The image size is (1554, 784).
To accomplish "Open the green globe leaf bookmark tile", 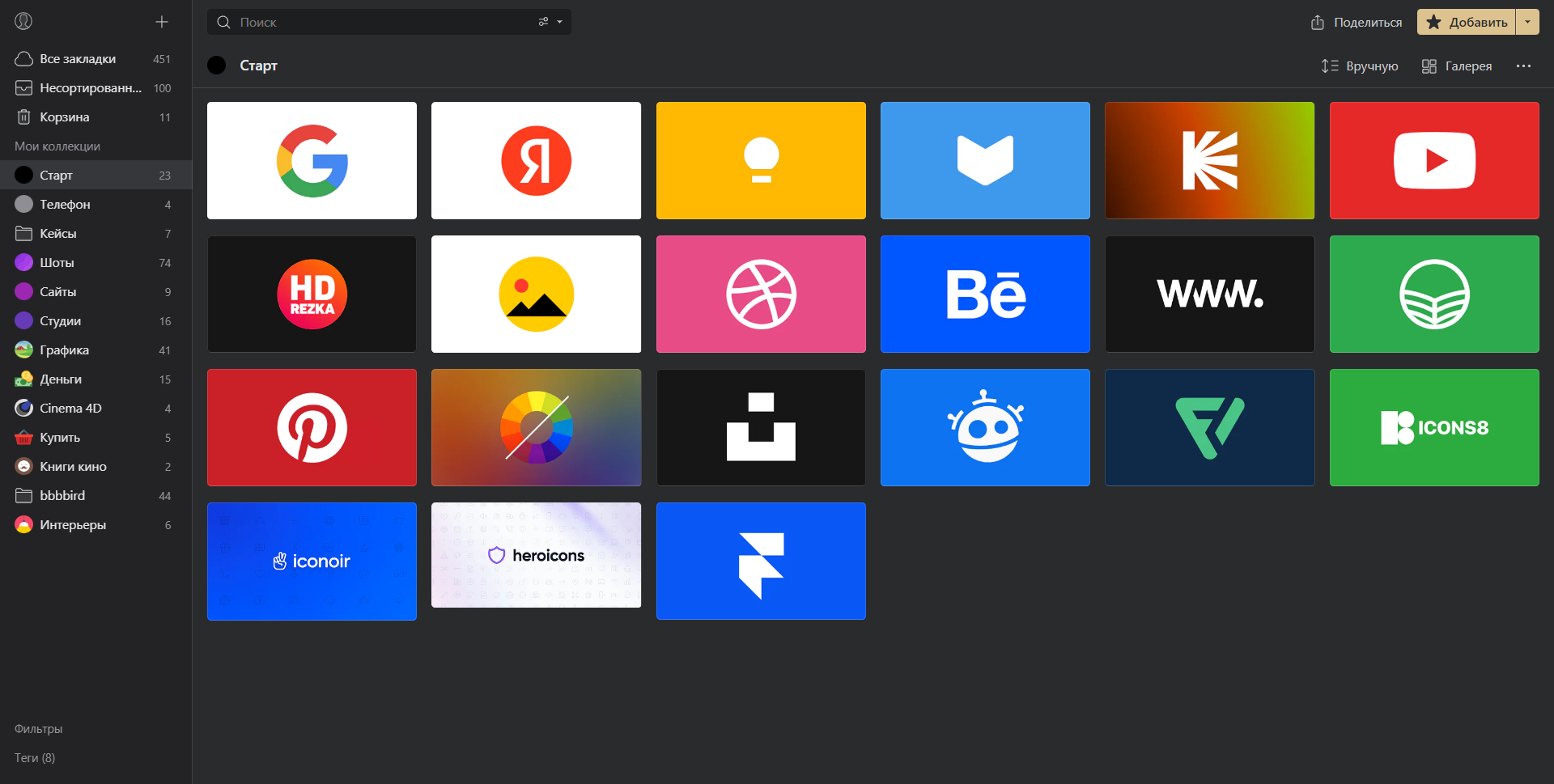I will [1434, 294].
